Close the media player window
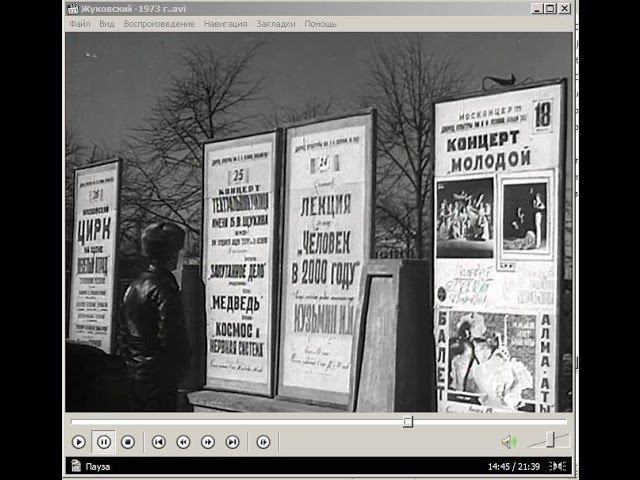Screen dimensions: 640x480 (564, 9)
